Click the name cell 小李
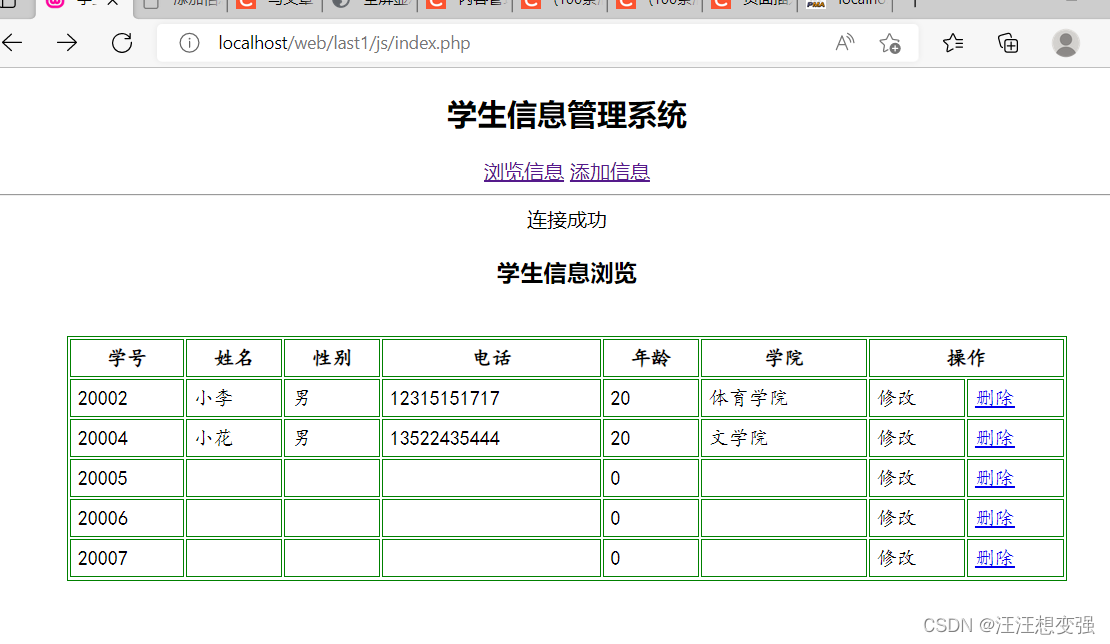This screenshot has height=644, width=1110. (x=234, y=398)
